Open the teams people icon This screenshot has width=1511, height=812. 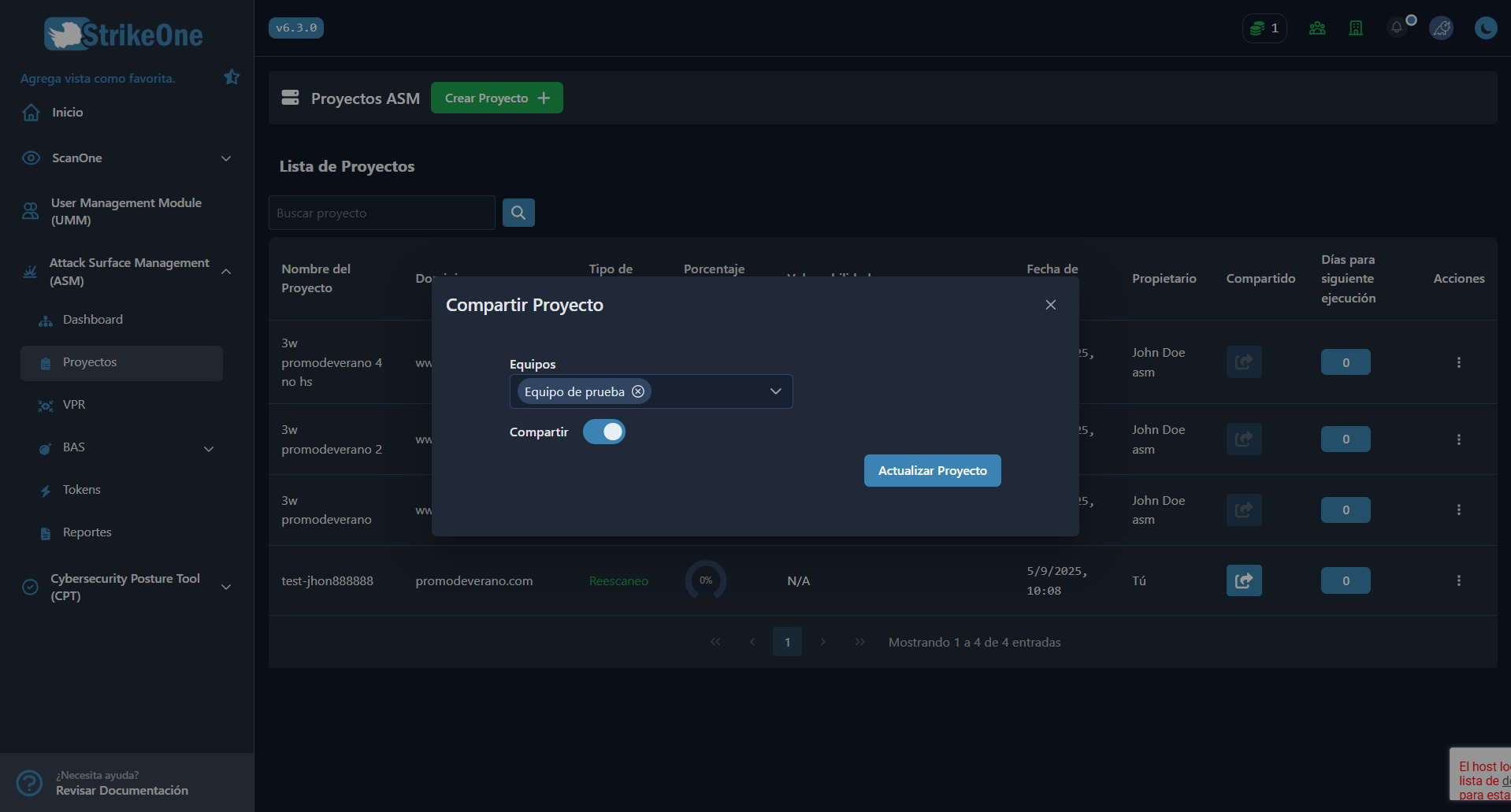point(1317,28)
